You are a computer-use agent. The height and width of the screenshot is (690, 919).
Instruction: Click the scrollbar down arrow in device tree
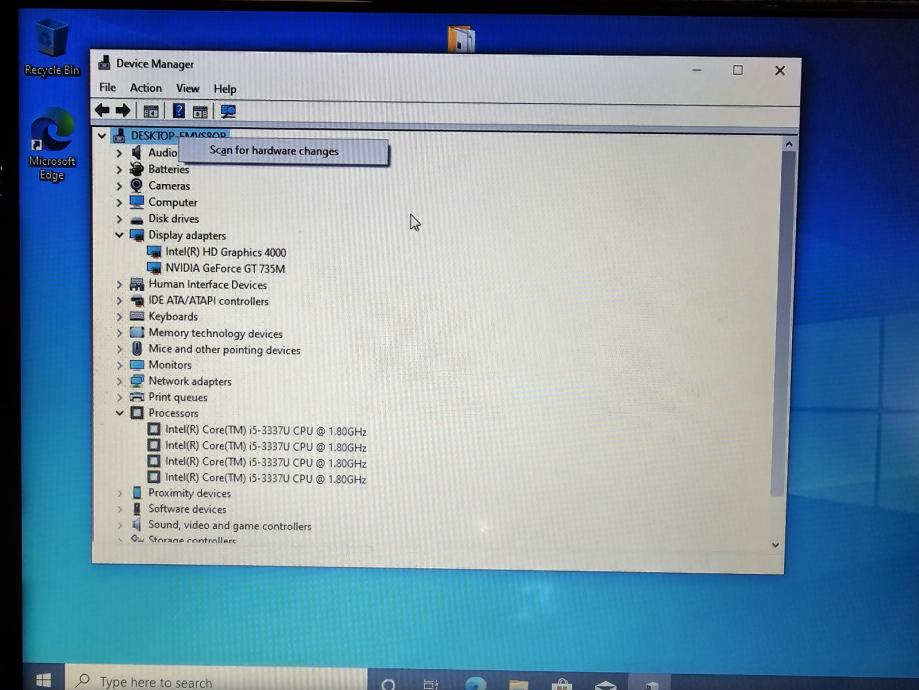coord(775,545)
